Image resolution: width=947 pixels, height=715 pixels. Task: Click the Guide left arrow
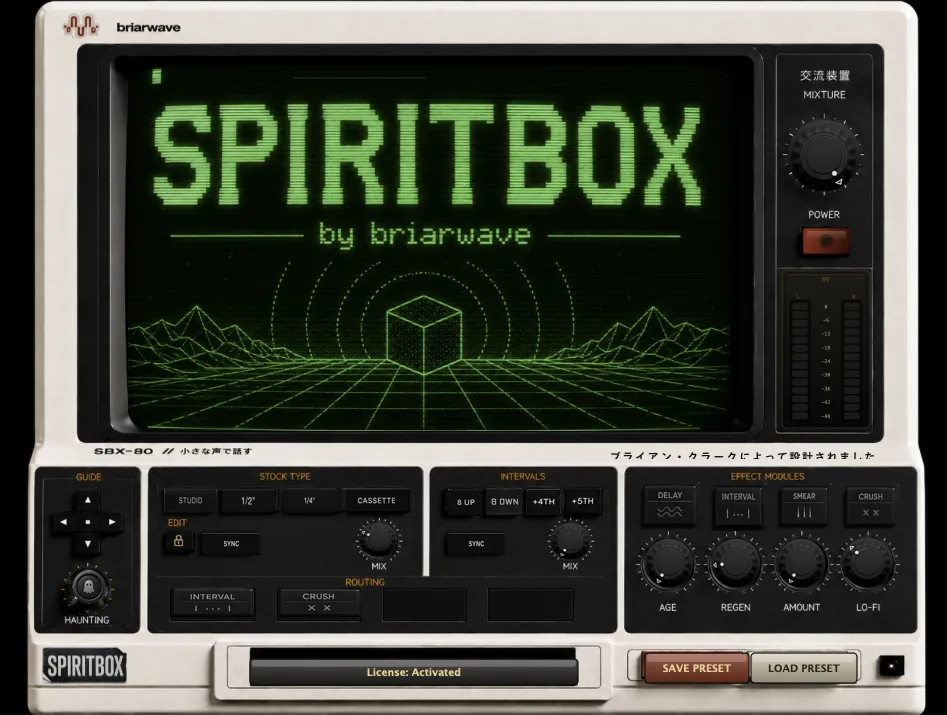(x=64, y=522)
